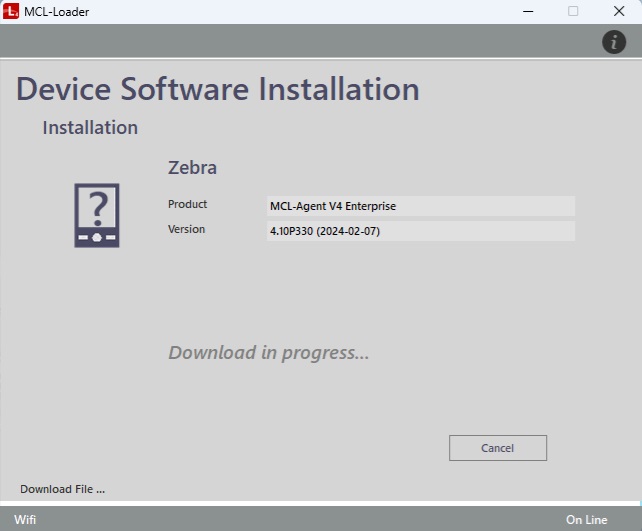Click the download progress bar
Image resolution: width=642 pixels, height=531 pixels.
[321, 503]
